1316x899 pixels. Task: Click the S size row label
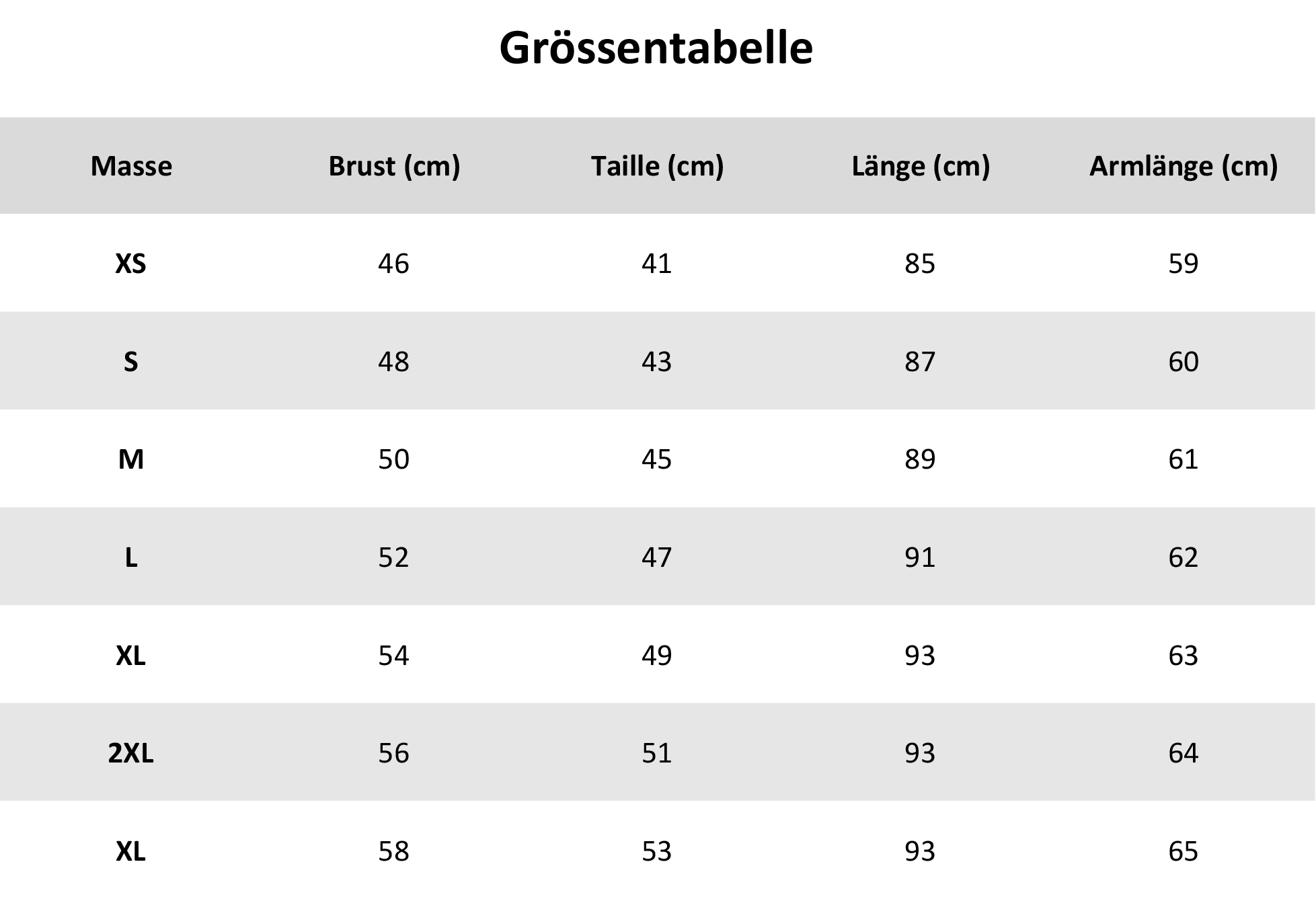pyautogui.click(x=130, y=362)
